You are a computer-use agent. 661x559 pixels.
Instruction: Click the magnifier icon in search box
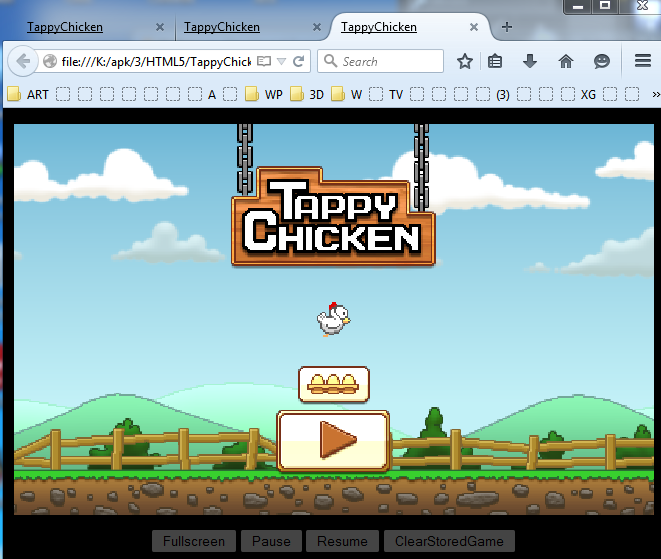point(330,61)
